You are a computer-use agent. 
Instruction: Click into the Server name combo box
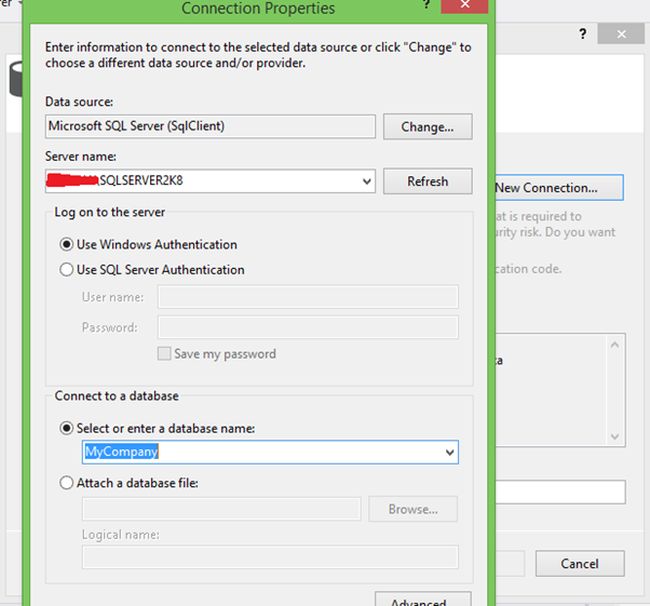click(x=210, y=181)
